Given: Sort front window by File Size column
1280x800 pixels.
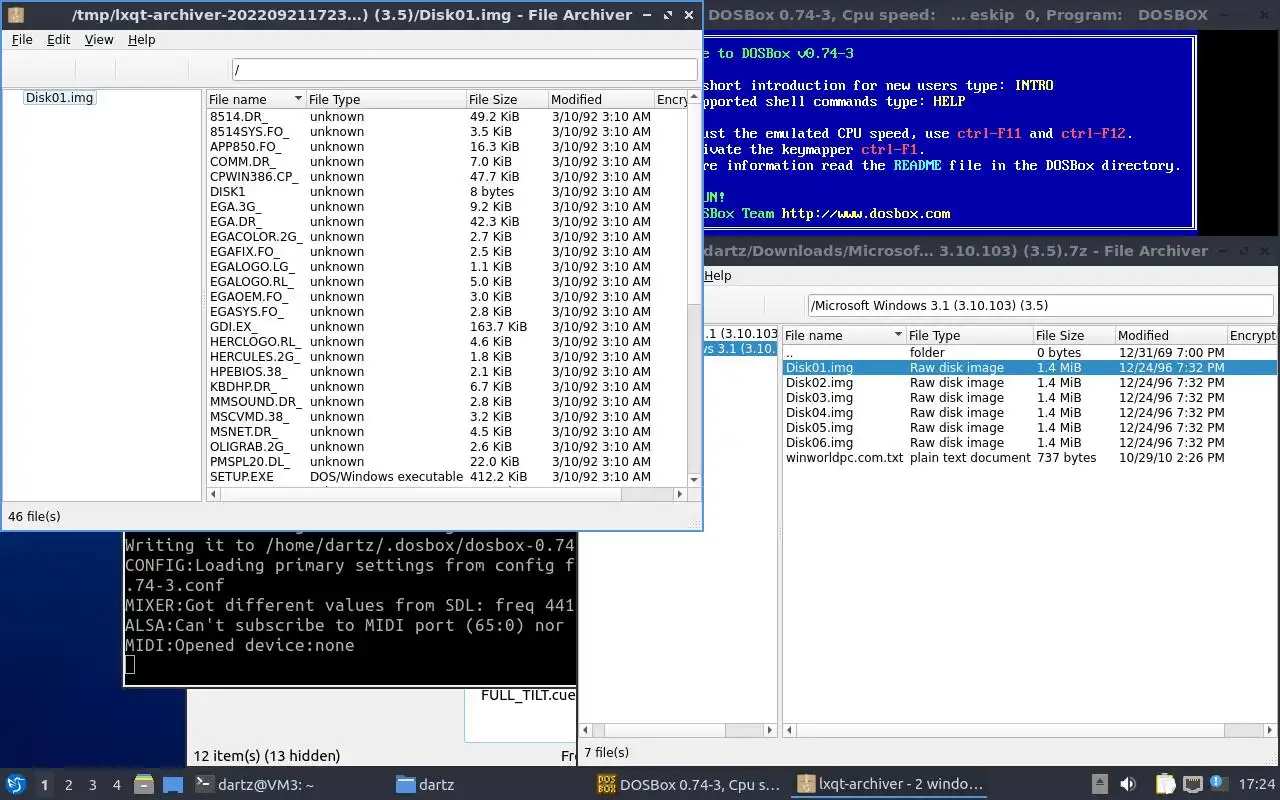Looking at the screenshot, I should click(x=506, y=99).
